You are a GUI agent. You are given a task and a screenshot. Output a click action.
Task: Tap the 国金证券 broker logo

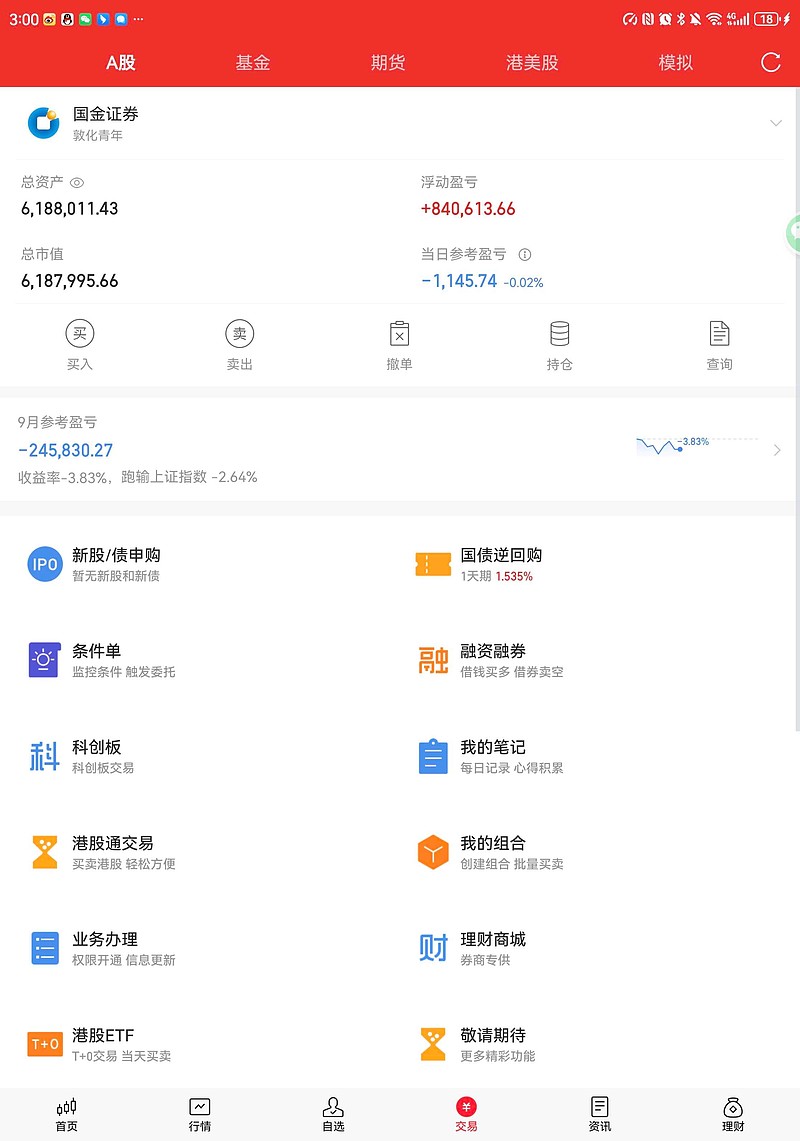coord(44,124)
